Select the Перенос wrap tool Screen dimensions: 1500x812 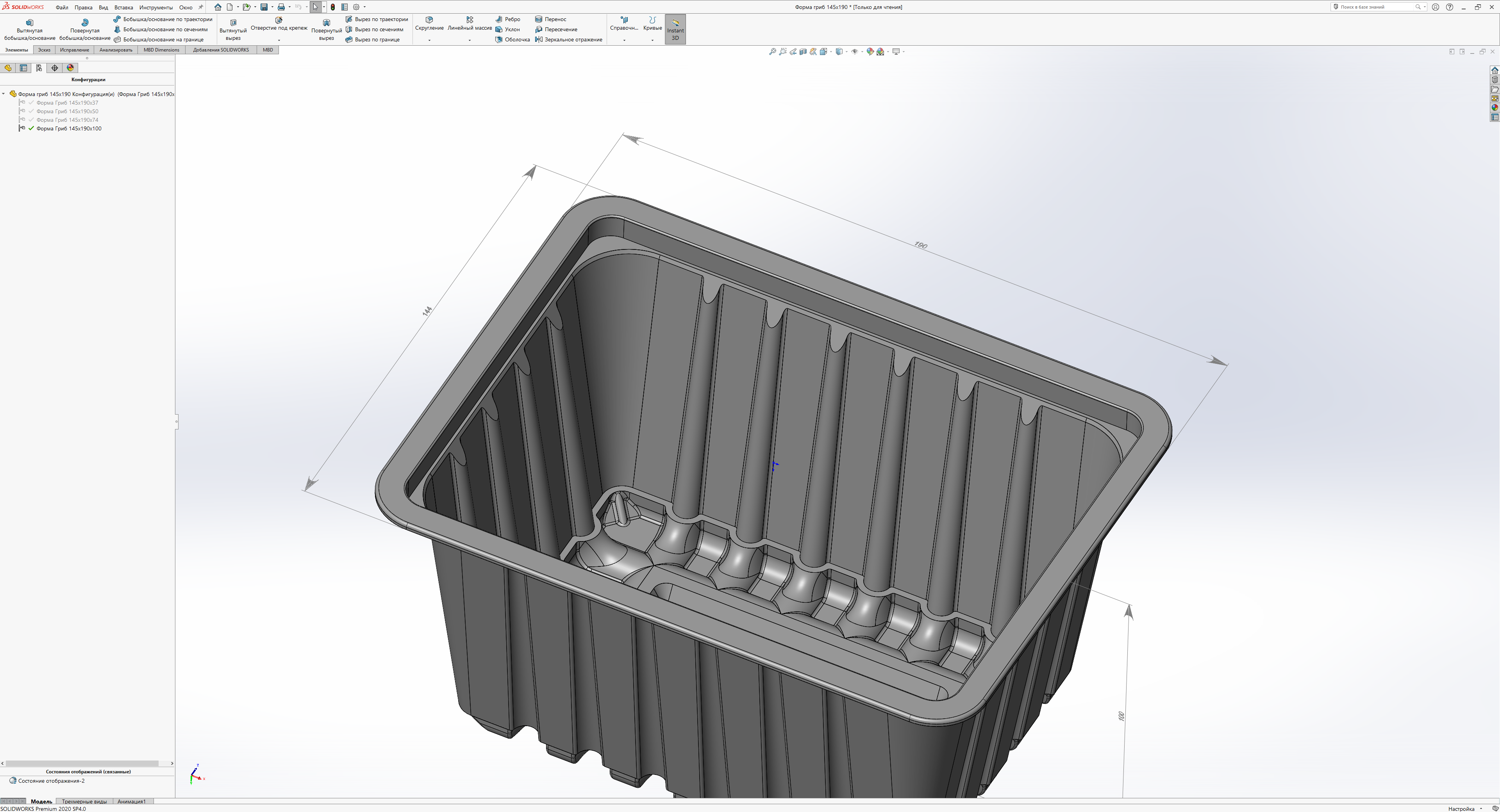pyautogui.click(x=550, y=19)
